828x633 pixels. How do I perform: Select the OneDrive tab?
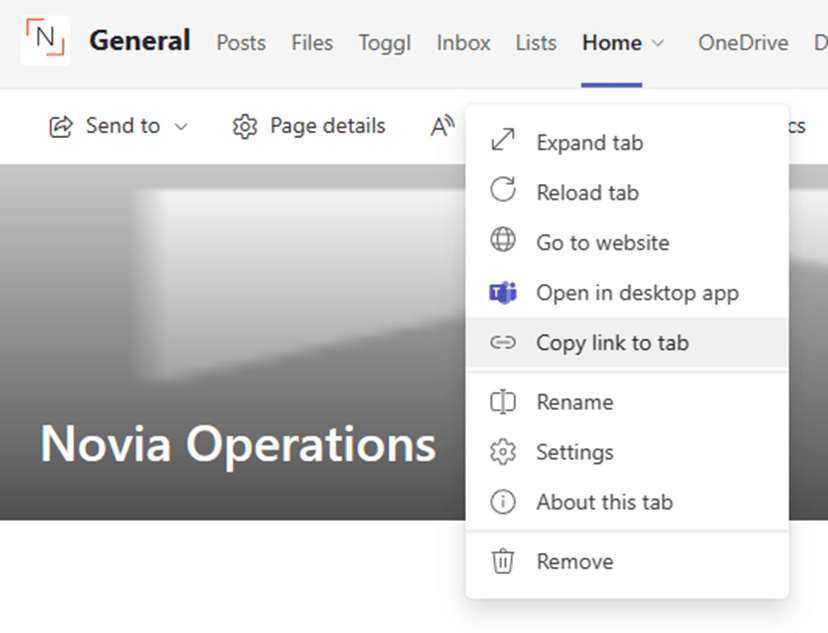tap(743, 43)
